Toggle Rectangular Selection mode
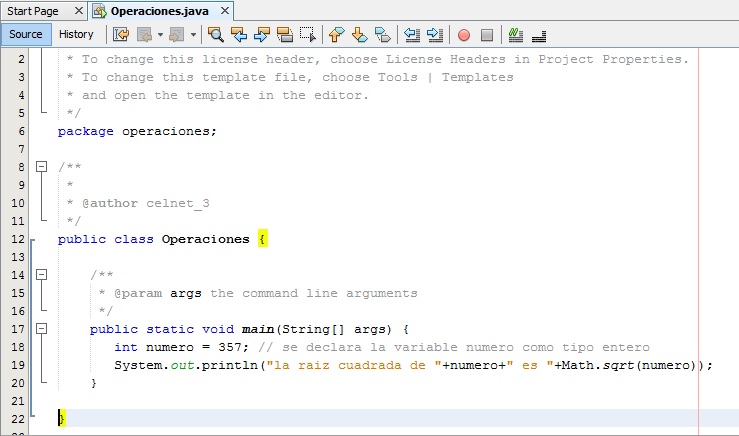 pos(308,35)
